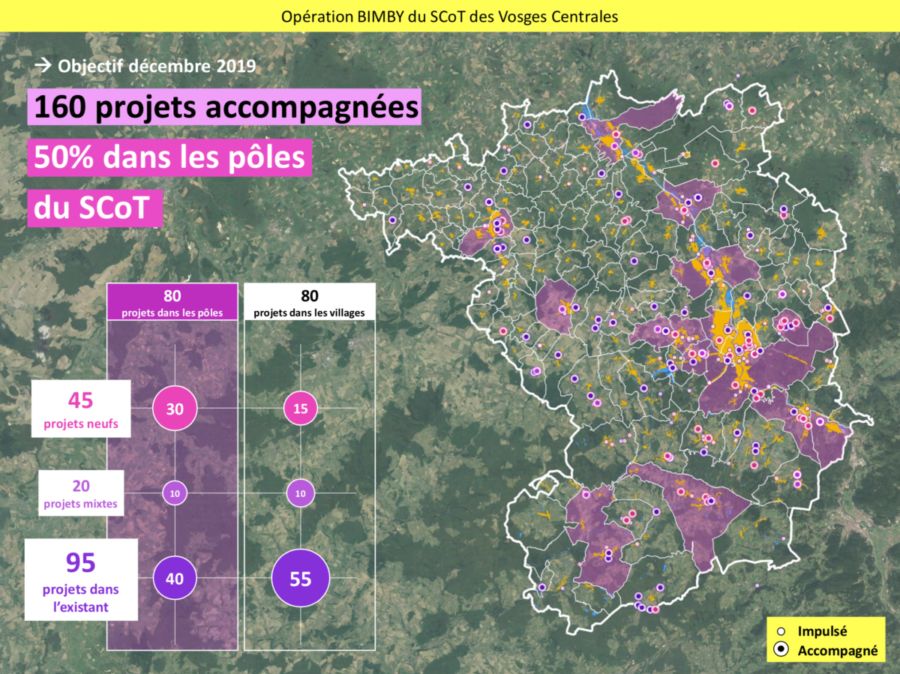Select the 'du SCoT' banner
Viewport: 900px width, 674px height.
tap(95, 207)
